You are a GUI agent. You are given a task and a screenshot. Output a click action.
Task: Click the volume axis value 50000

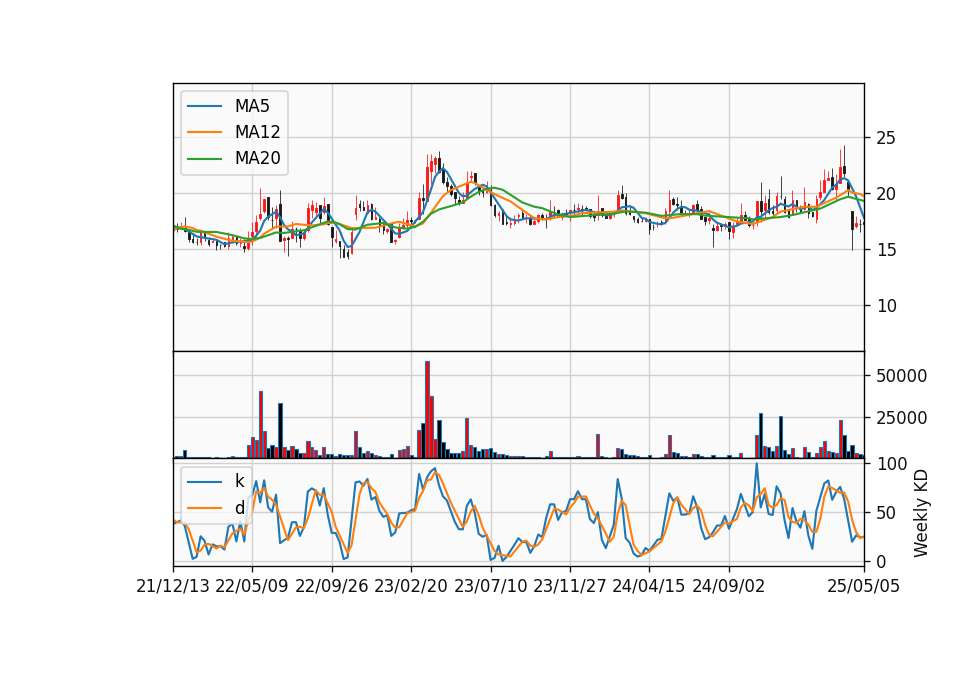(901, 376)
